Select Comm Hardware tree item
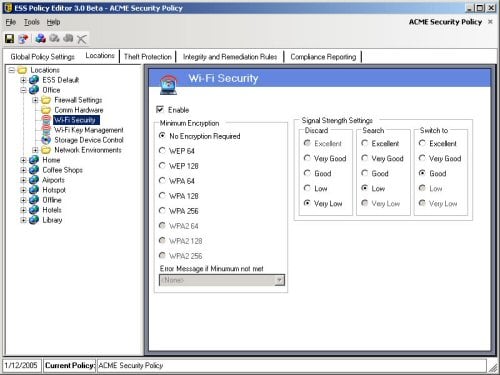Viewport: 500px width, 375px height. click(79, 110)
